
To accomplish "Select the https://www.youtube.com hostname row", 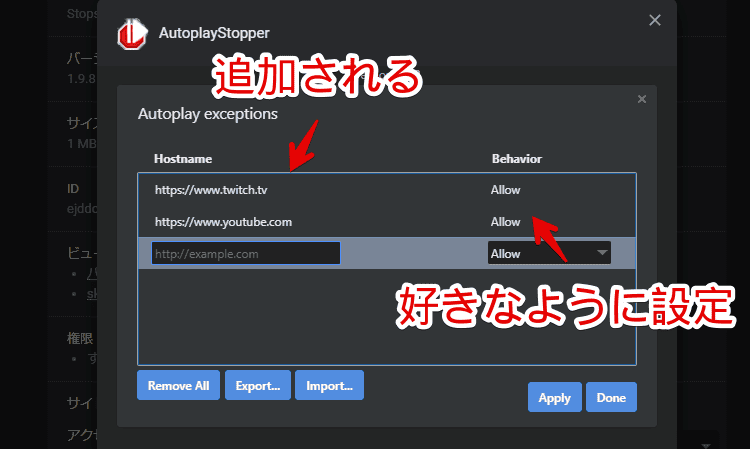I will (x=386, y=222).
